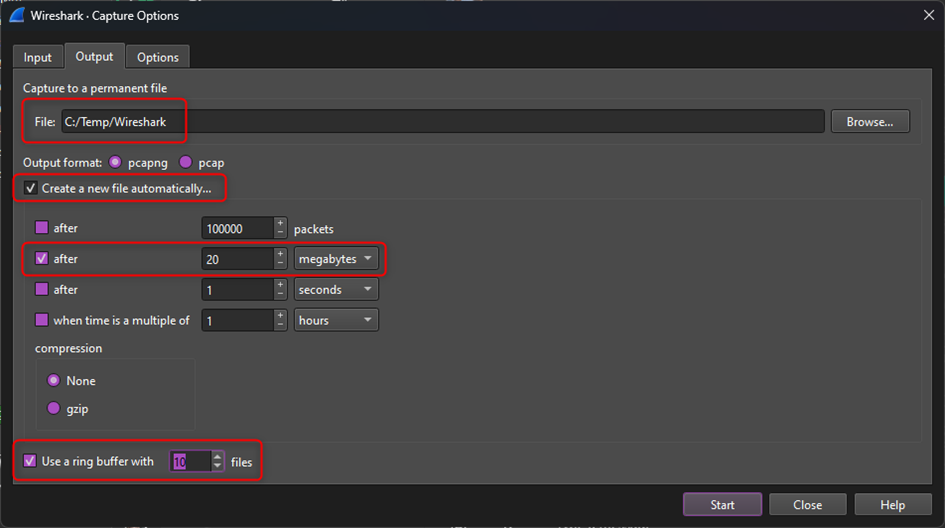Select the Output tab

pos(94,56)
